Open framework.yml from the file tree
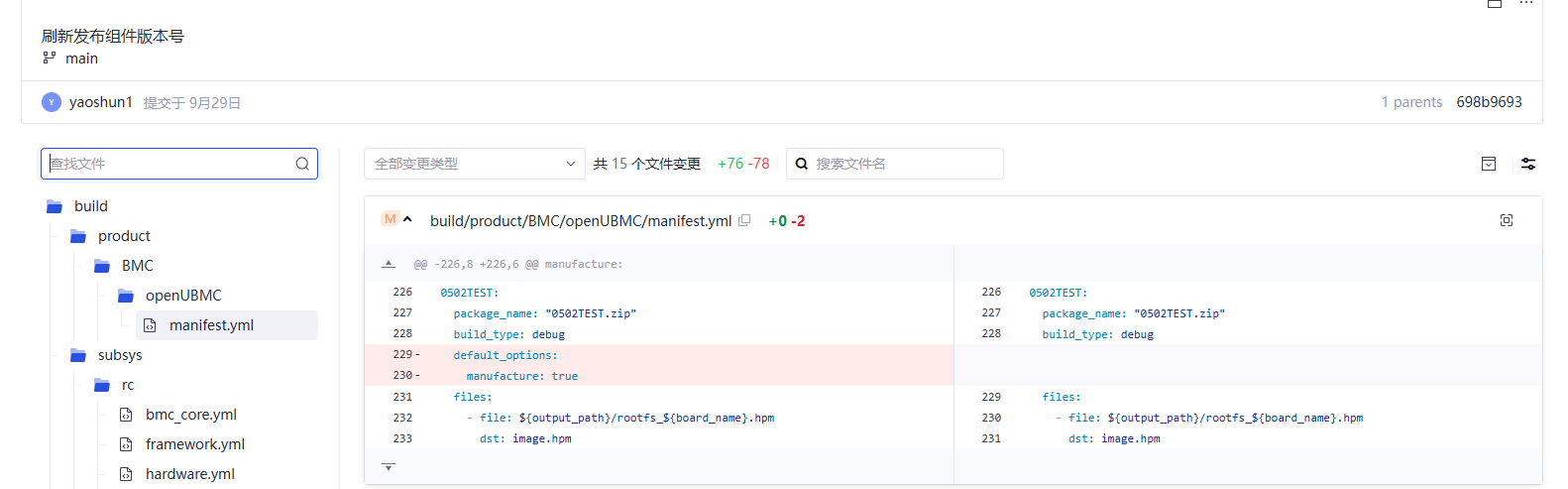Screen dimensions: 1568x489 point(194,444)
